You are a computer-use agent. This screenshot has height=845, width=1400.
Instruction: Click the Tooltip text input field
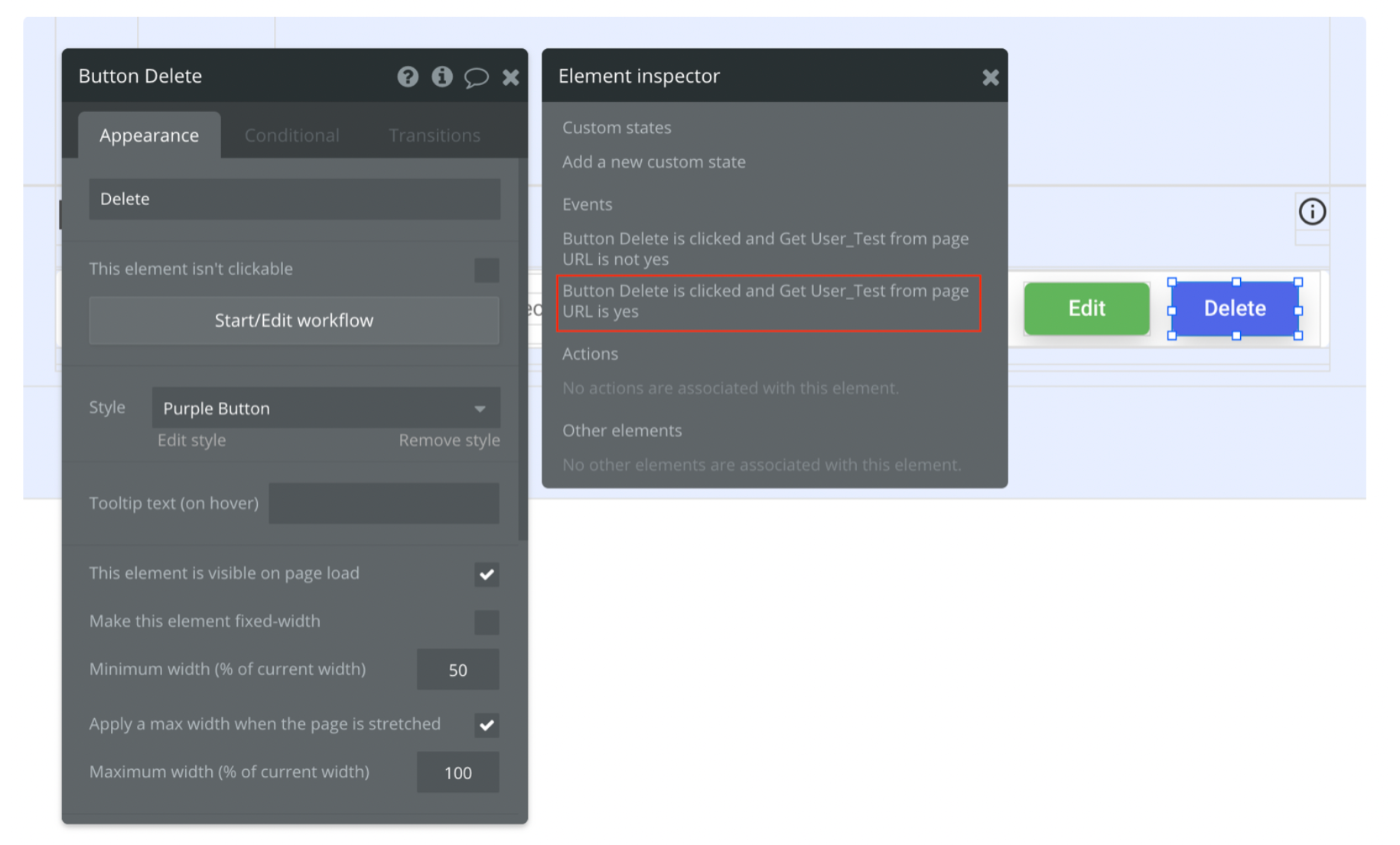[384, 503]
